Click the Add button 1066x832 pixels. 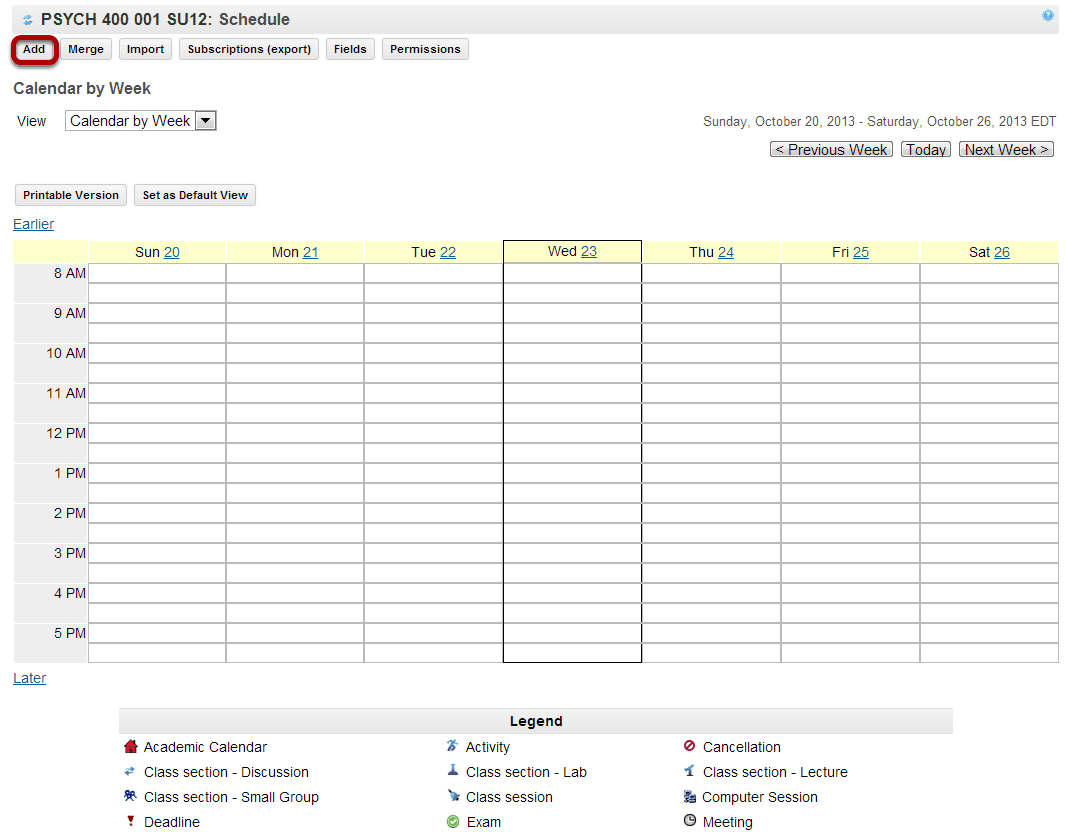pos(34,49)
